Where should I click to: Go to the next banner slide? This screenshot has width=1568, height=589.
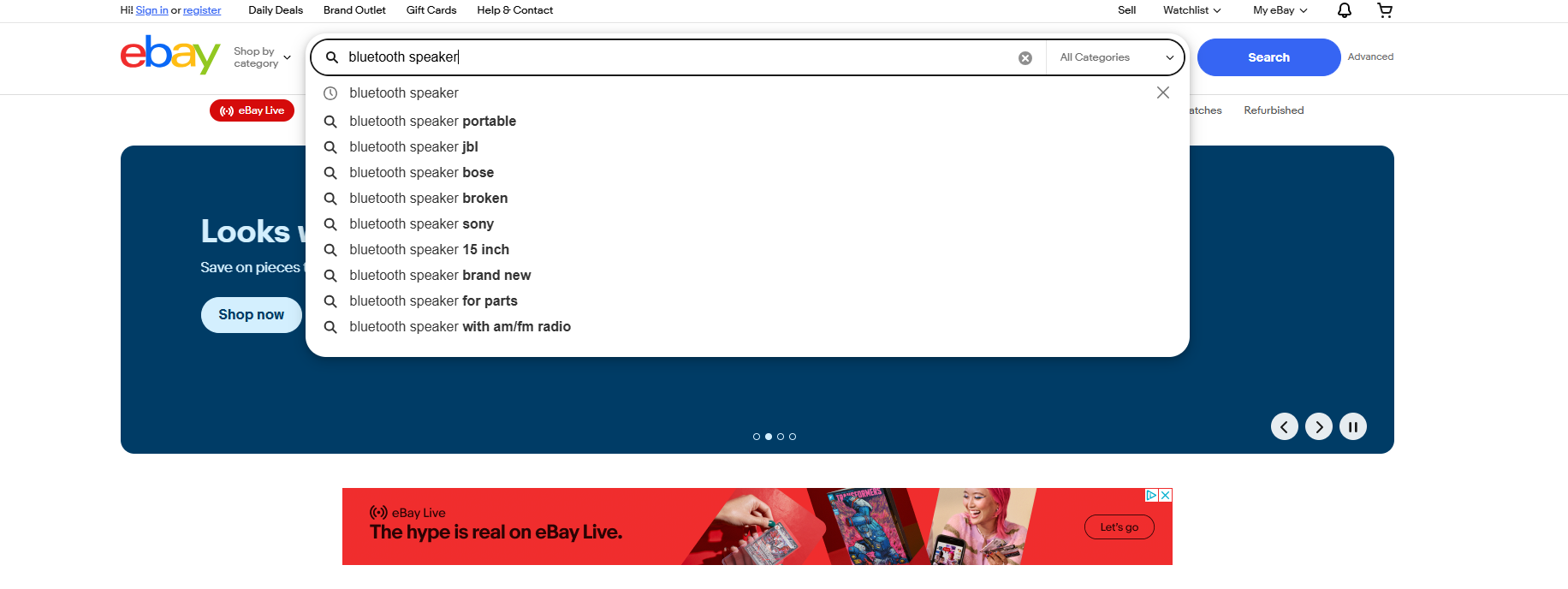(1319, 426)
